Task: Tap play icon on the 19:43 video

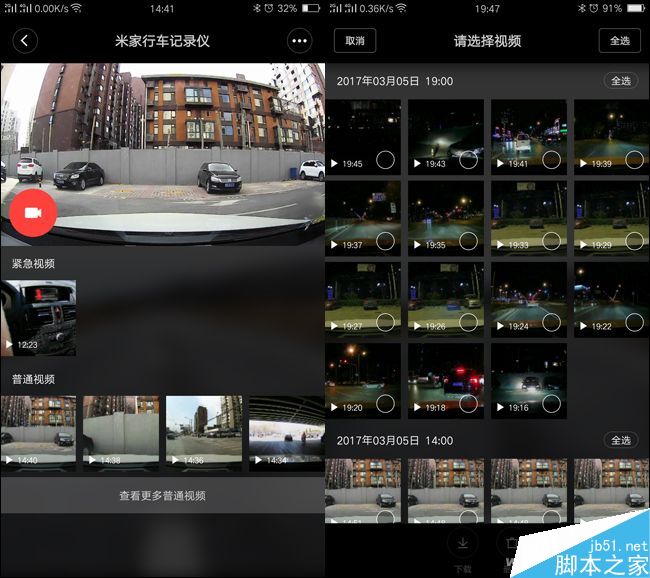Action: pos(417,164)
